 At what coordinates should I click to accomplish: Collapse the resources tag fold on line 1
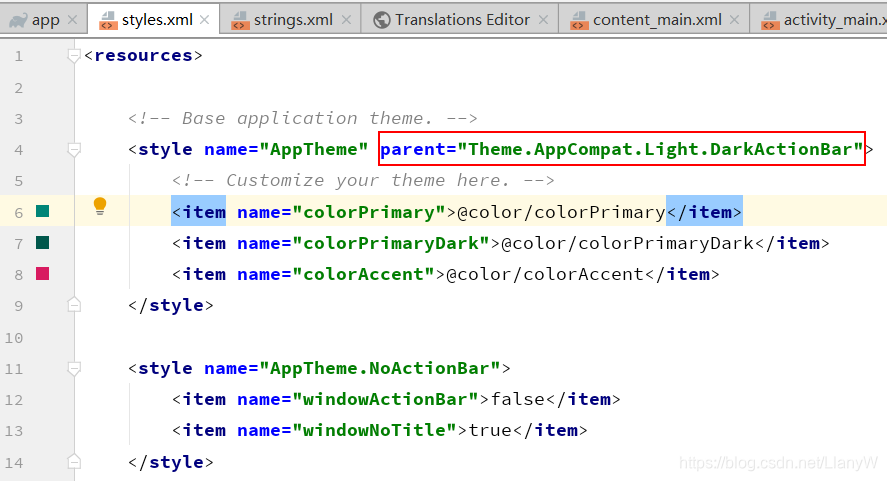click(x=74, y=55)
